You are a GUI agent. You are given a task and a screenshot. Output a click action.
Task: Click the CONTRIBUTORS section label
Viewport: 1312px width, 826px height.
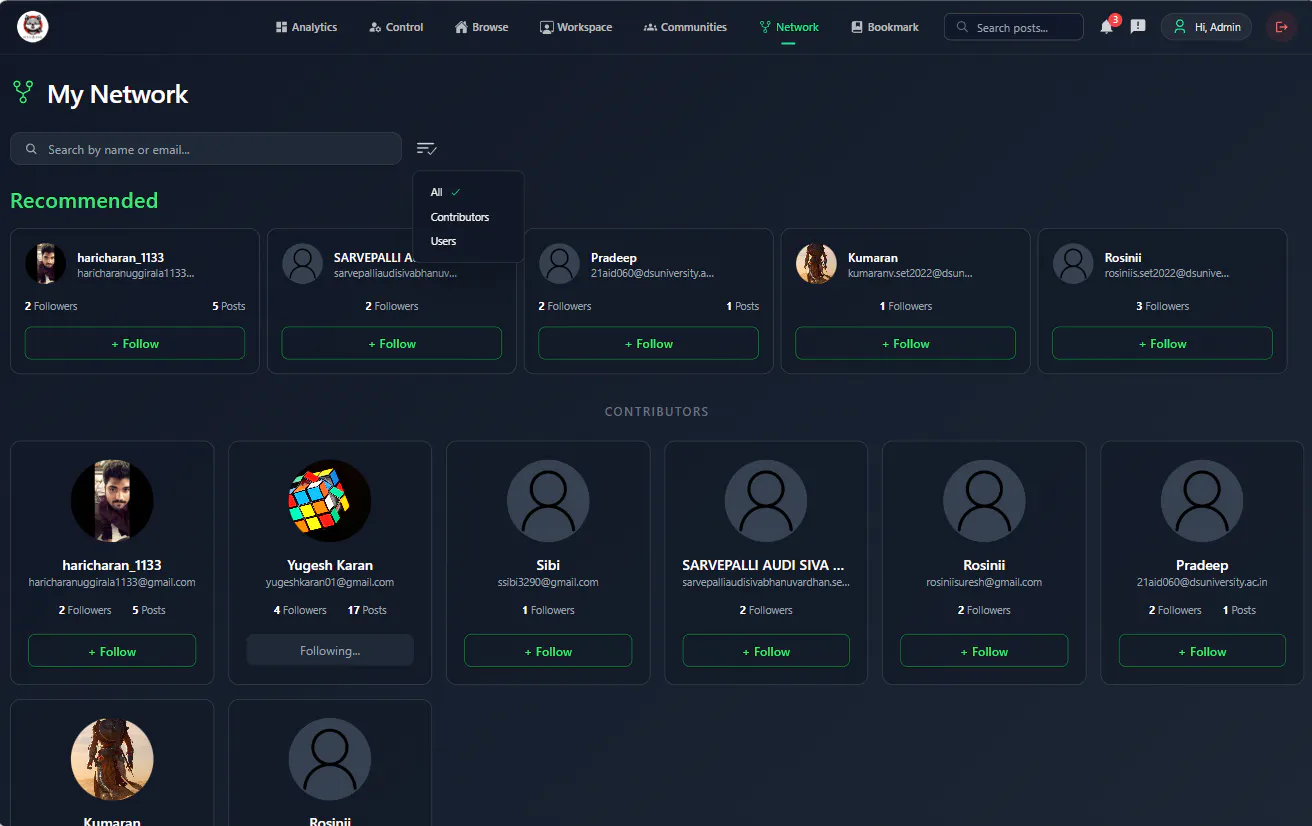point(656,411)
